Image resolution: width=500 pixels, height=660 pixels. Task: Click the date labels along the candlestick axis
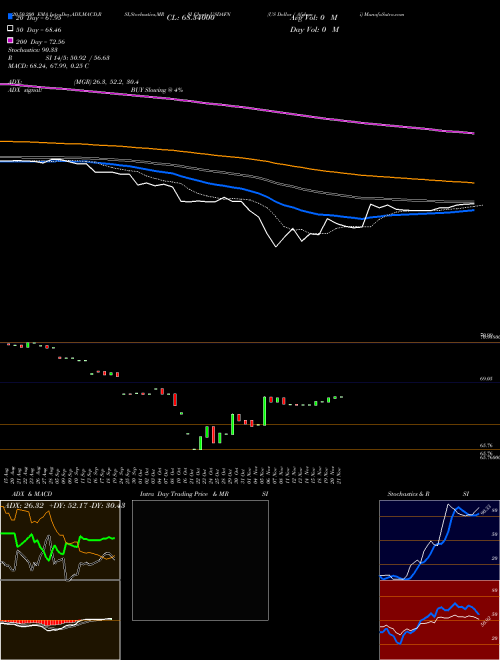(x=173, y=476)
